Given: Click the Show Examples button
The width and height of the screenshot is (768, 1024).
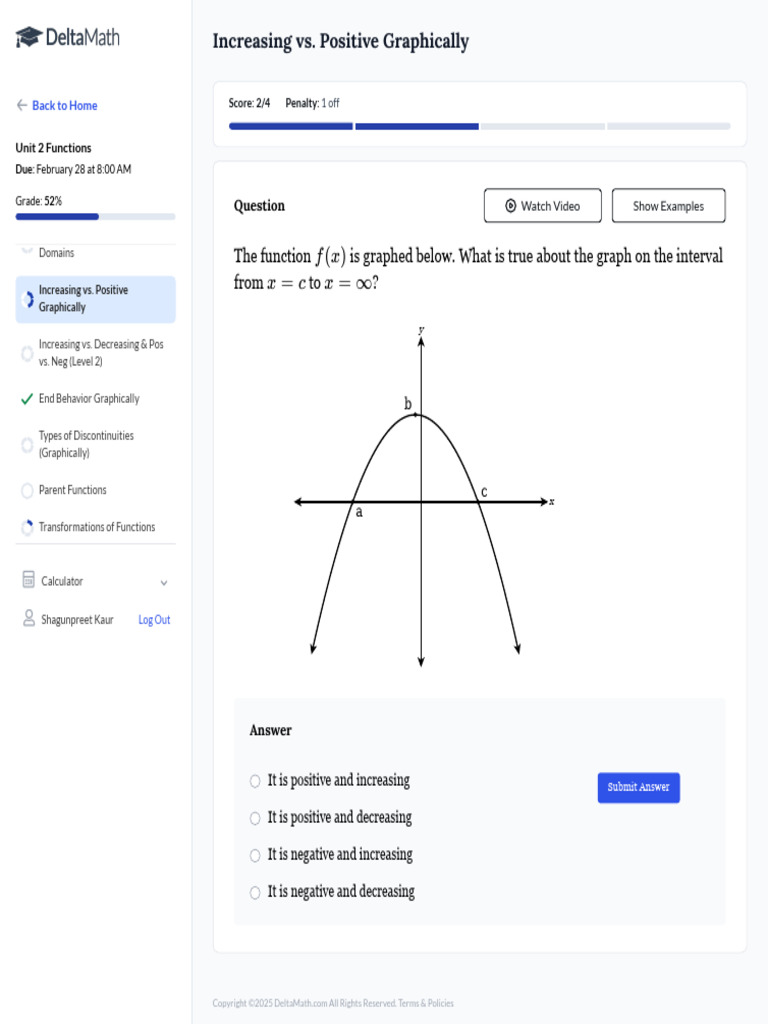Looking at the screenshot, I should coord(668,206).
